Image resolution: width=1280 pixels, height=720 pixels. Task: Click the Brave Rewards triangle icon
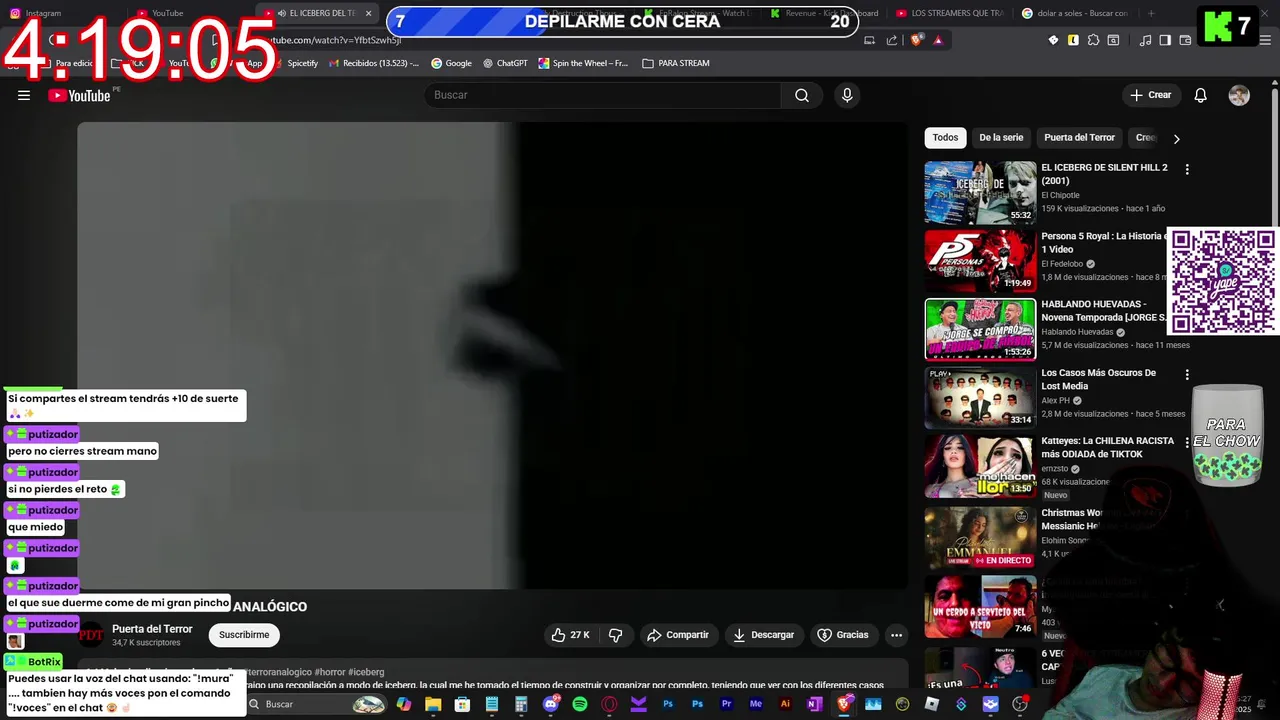(x=938, y=40)
